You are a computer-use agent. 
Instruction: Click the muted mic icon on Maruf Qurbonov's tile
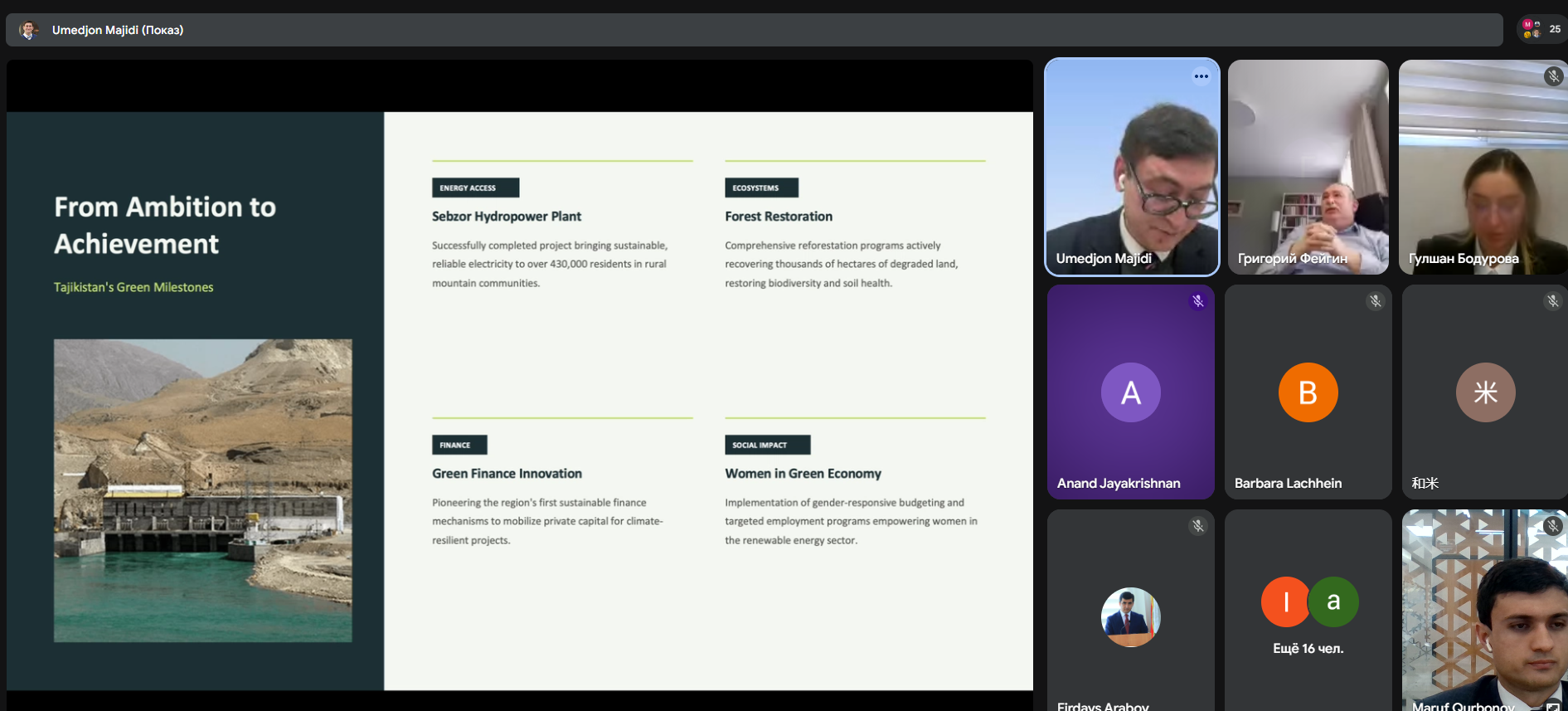[x=1552, y=526]
